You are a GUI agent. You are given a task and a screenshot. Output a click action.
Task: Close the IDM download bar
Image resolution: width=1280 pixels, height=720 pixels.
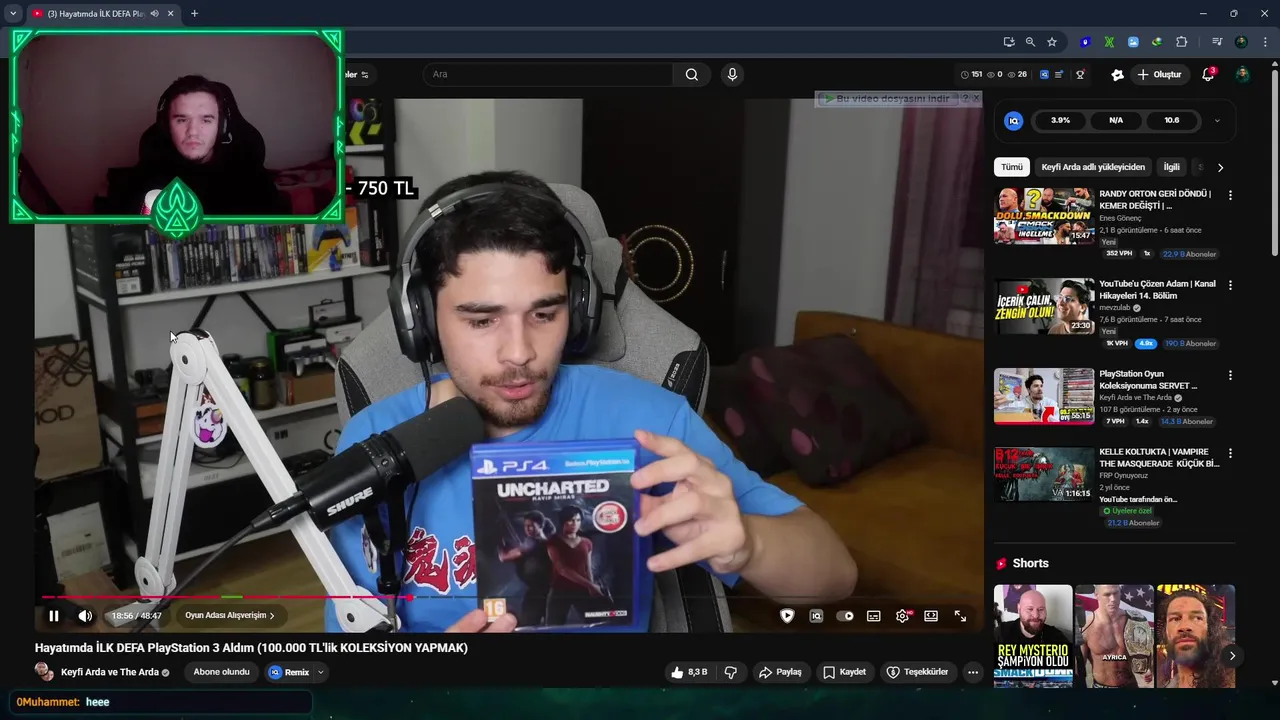tap(976, 98)
